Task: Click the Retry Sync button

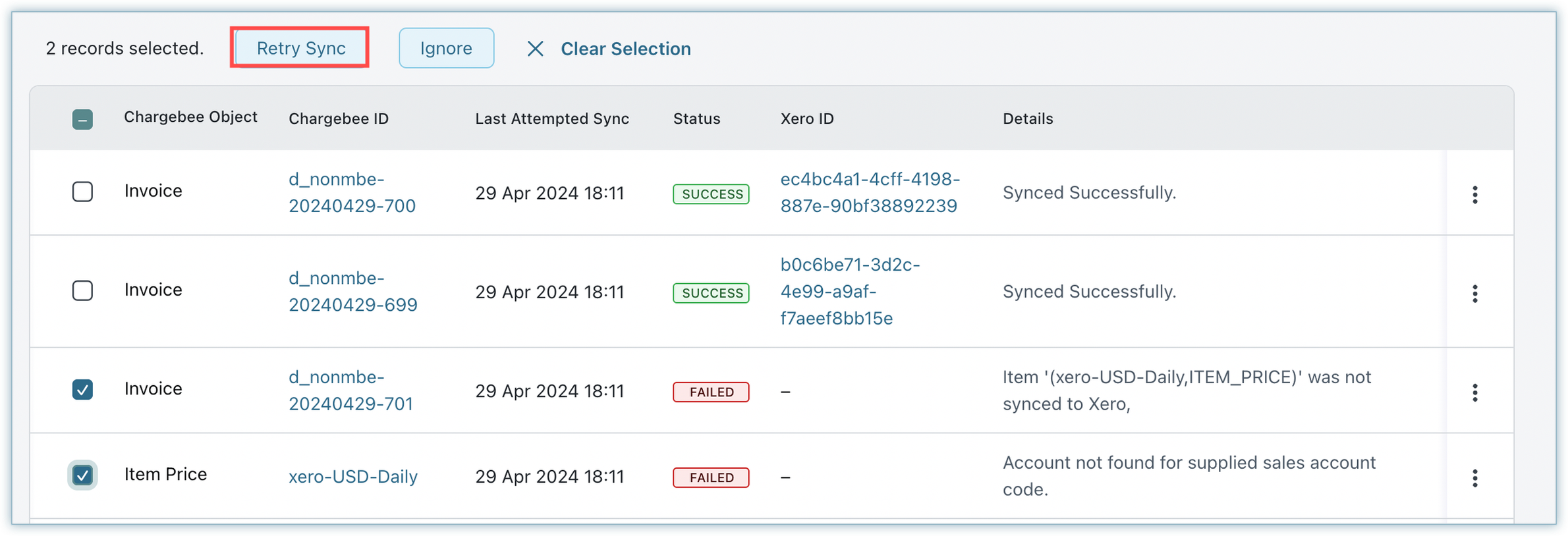Action: (x=300, y=48)
